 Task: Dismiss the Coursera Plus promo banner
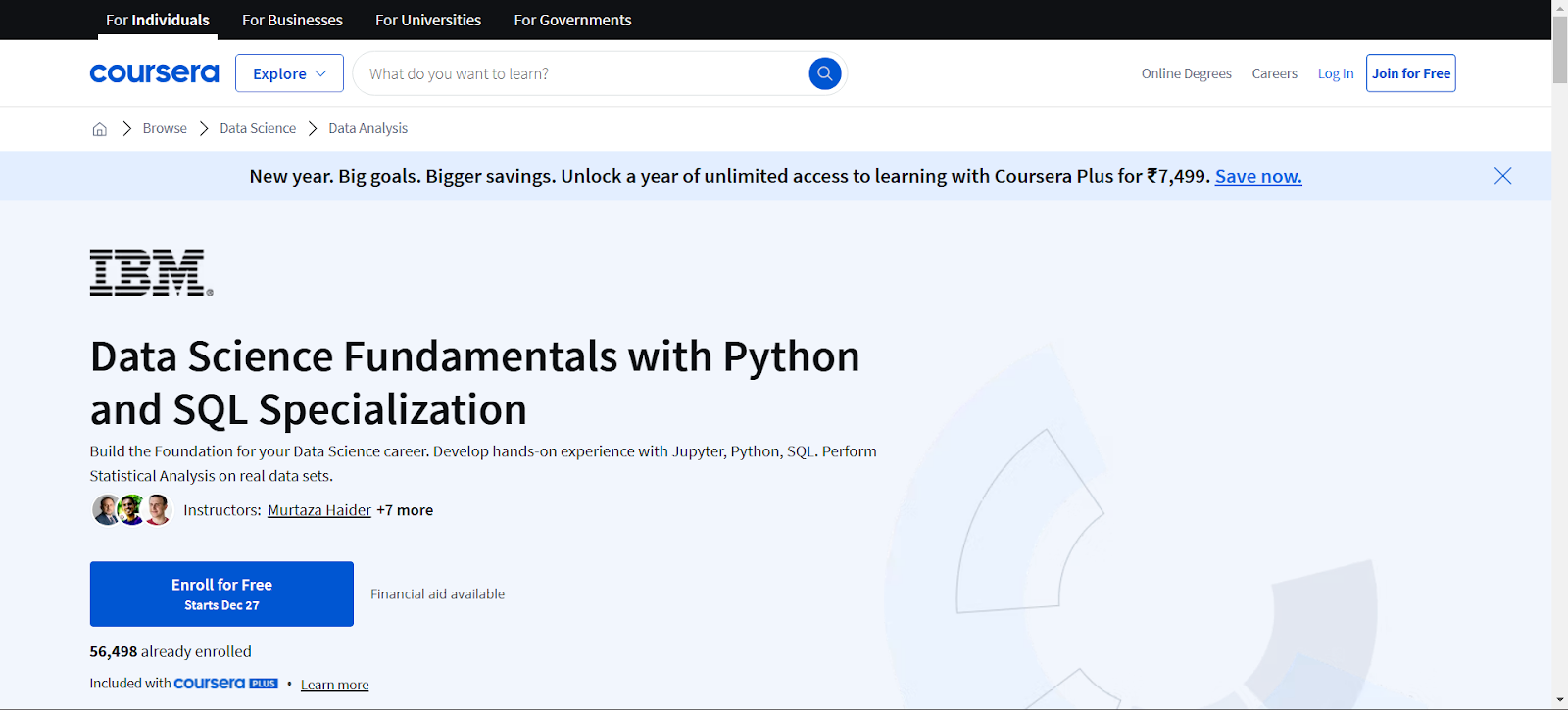[x=1502, y=176]
